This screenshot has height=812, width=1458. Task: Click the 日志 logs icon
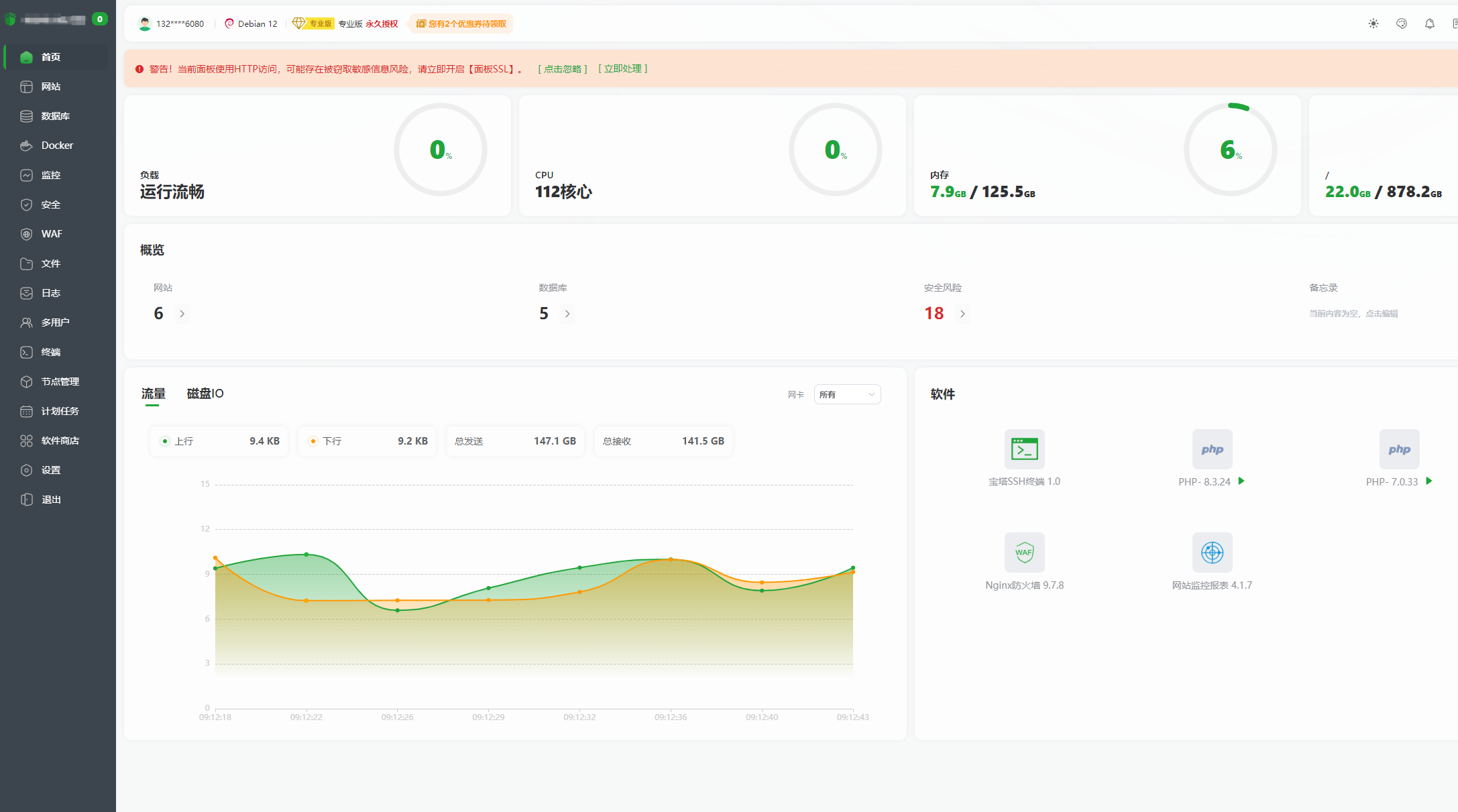26,293
